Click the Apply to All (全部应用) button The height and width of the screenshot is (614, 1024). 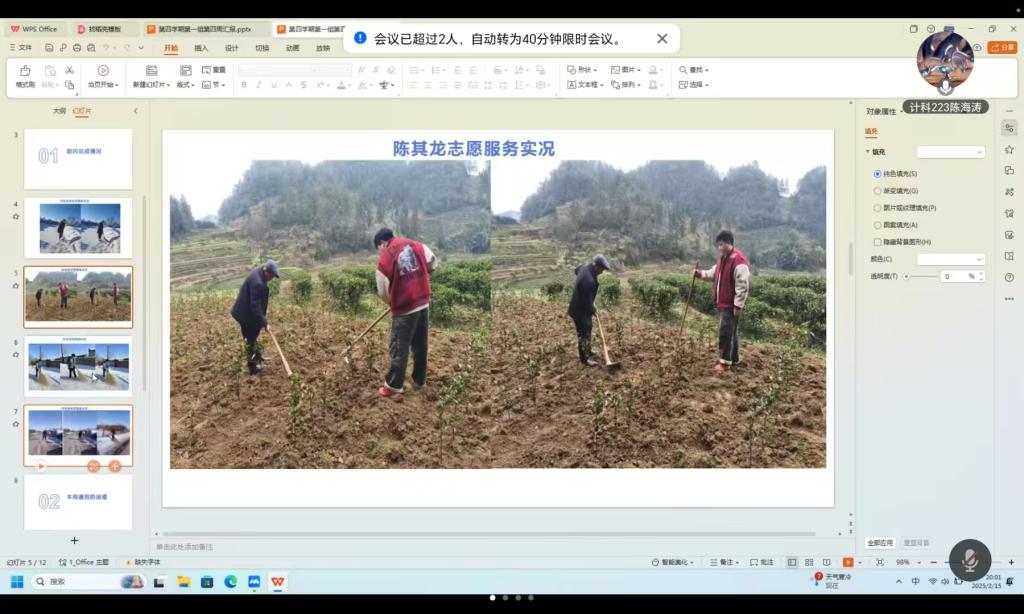[x=879, y=542]
